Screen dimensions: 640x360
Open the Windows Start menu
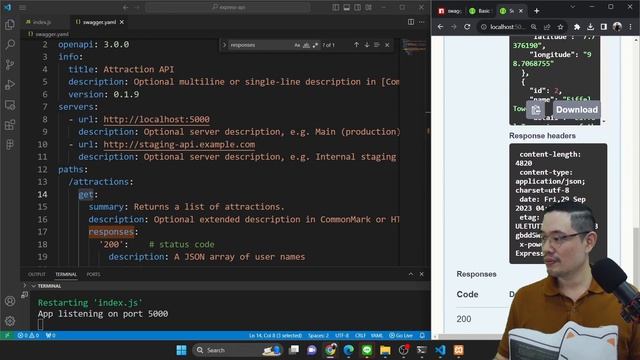point(182,350)
